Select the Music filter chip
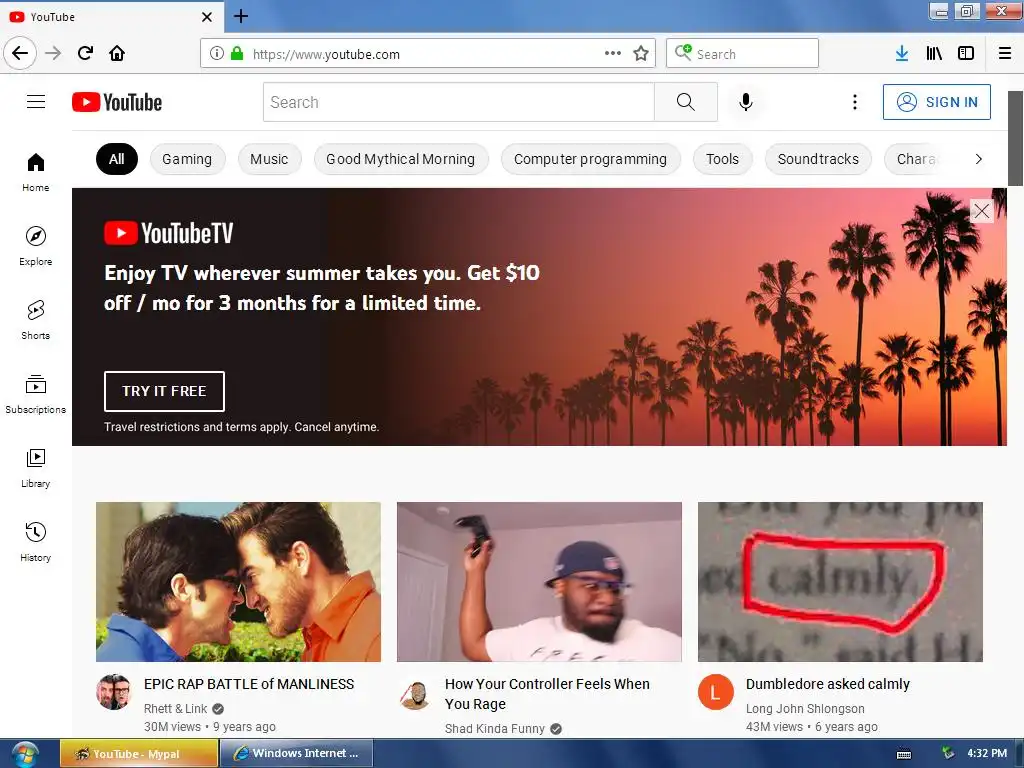 [269, 159]
